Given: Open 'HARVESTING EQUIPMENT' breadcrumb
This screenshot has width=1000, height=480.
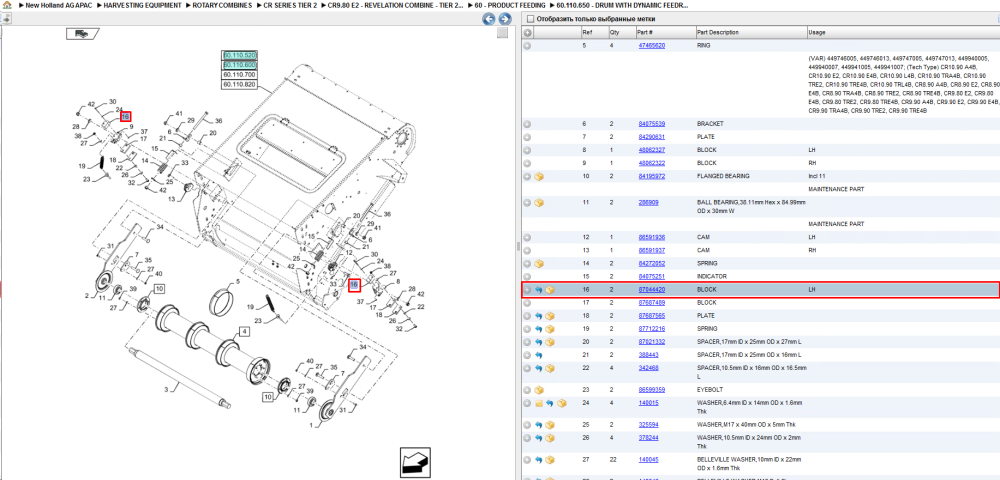Looking at the screenshot, I should tap(143, 4).
